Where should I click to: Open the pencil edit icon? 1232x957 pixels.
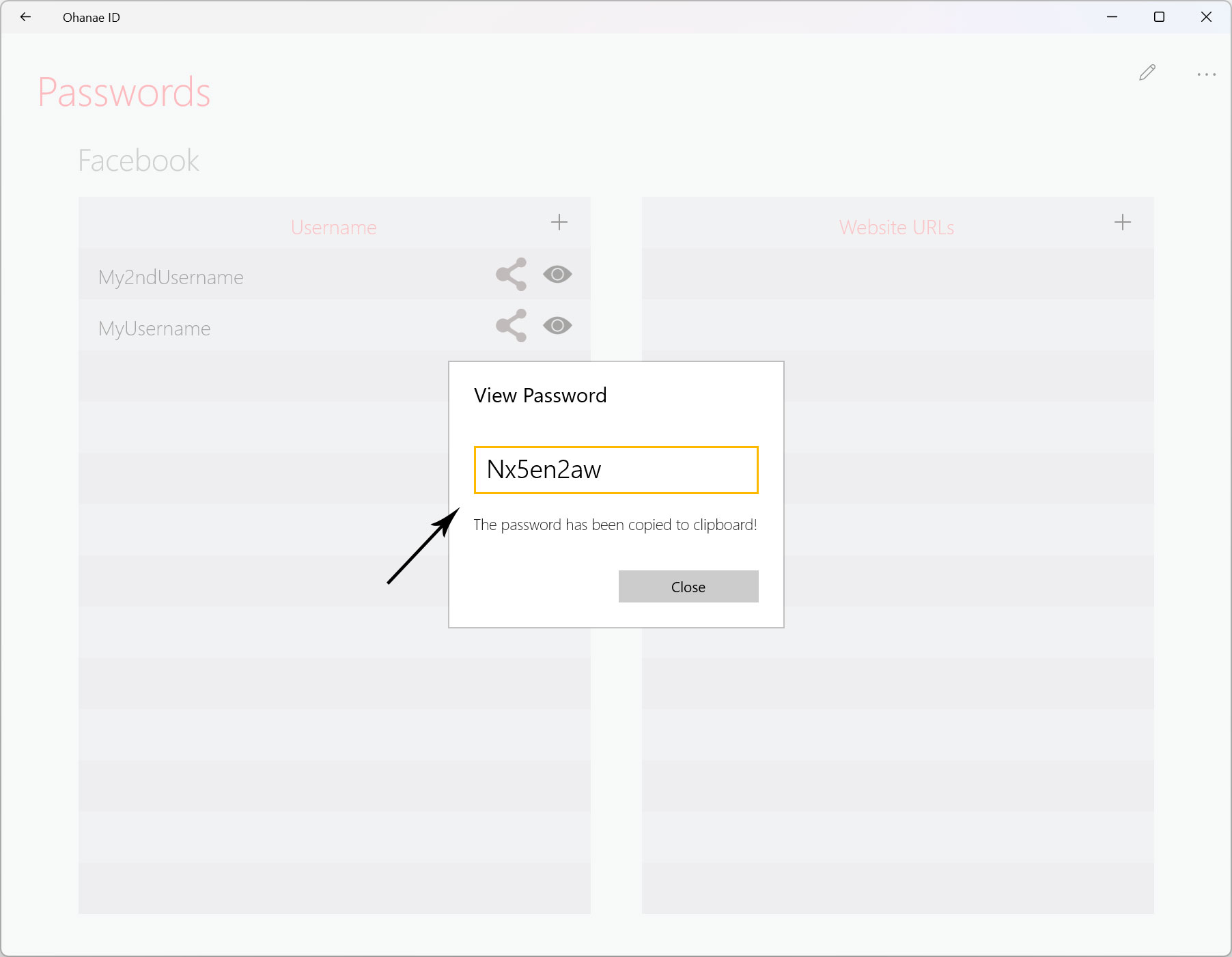point(1147,72)
